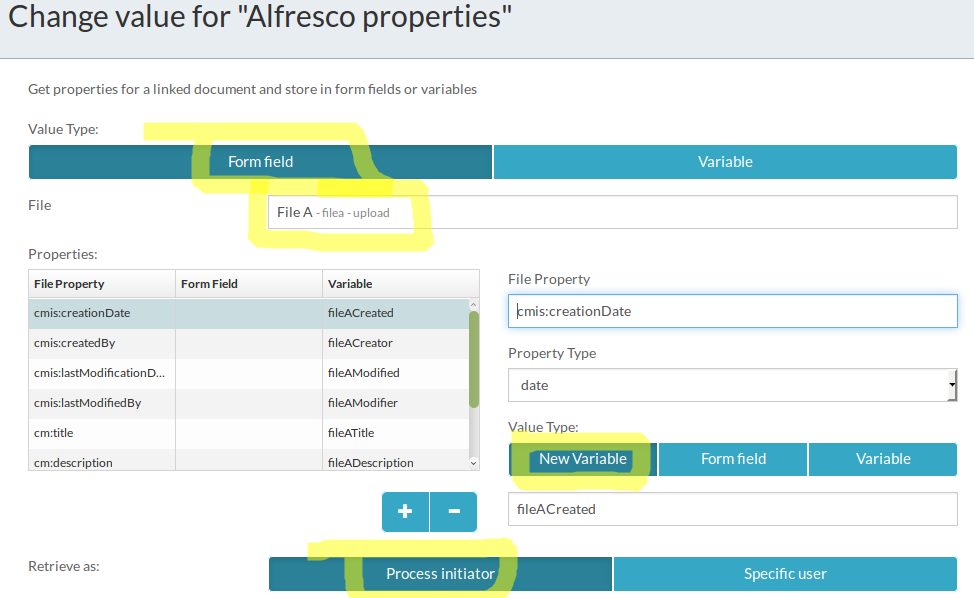Click the properties table scrollbar thumb
The height and width of the screenshot is (598, 974).
click(x=473, y=360)
